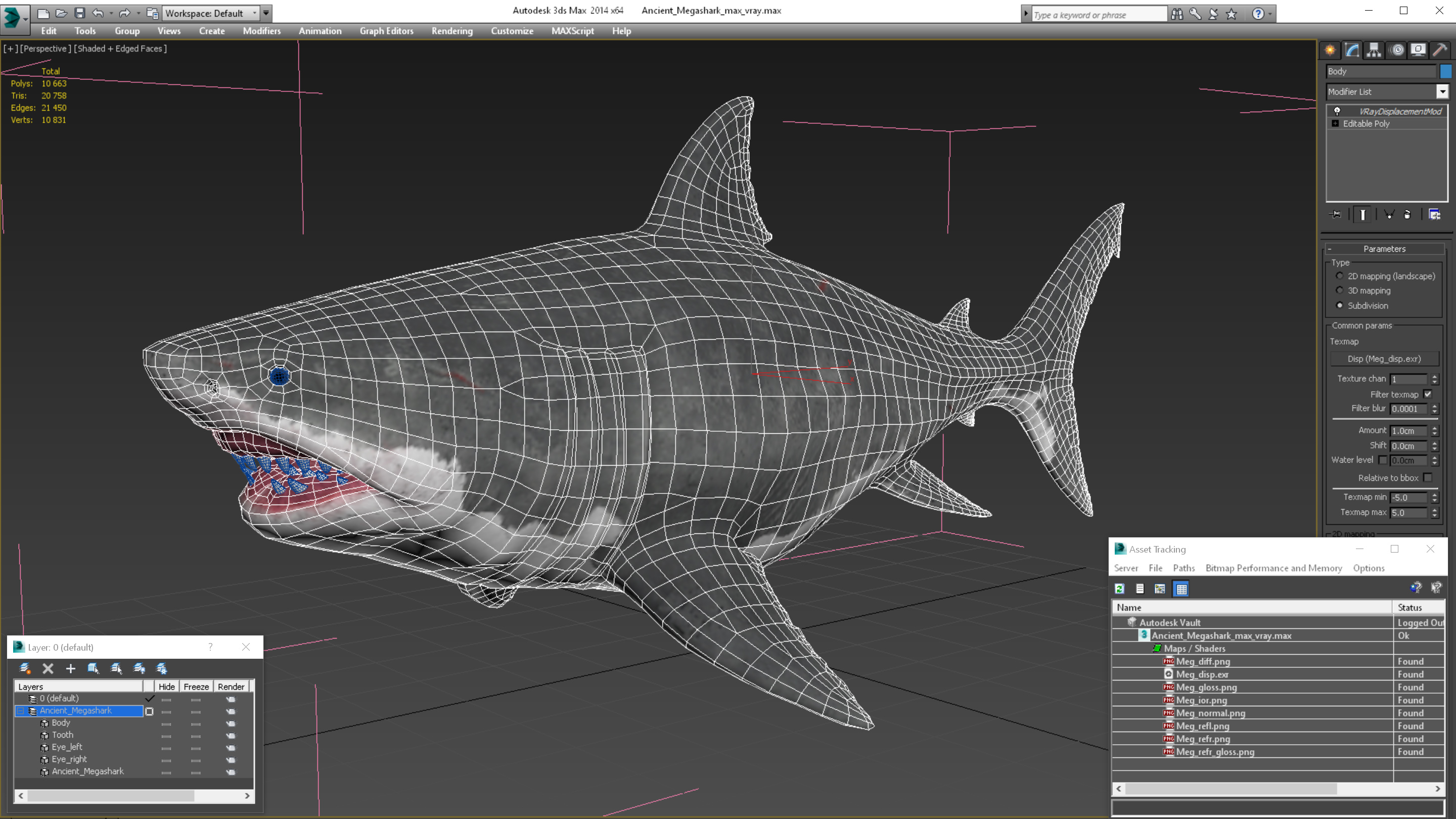The width and height of the screenshot is (1456, 819).
Task: Open the Hierarchy command panel tab
Action: click(1374, 51)
